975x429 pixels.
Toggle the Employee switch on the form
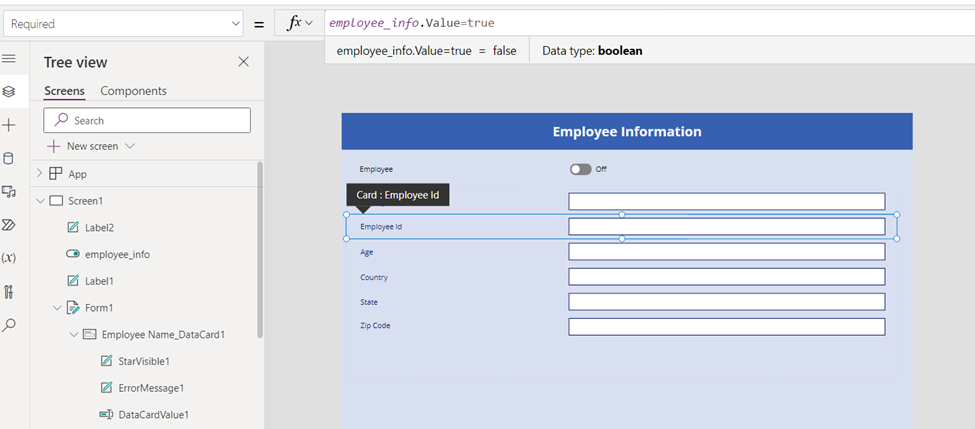pos(580,169)
